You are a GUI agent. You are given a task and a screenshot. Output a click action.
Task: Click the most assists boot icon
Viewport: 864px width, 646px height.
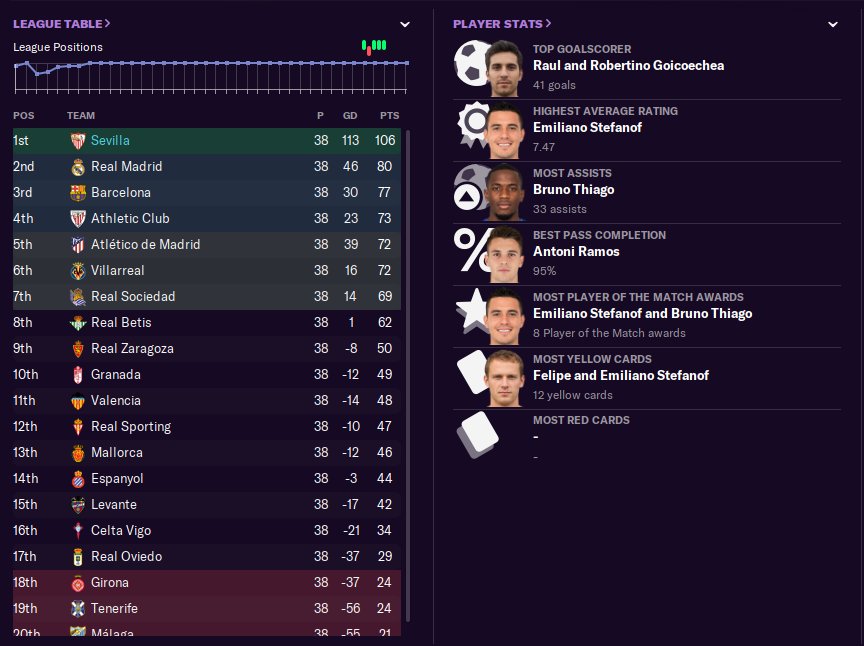(469, 189)
